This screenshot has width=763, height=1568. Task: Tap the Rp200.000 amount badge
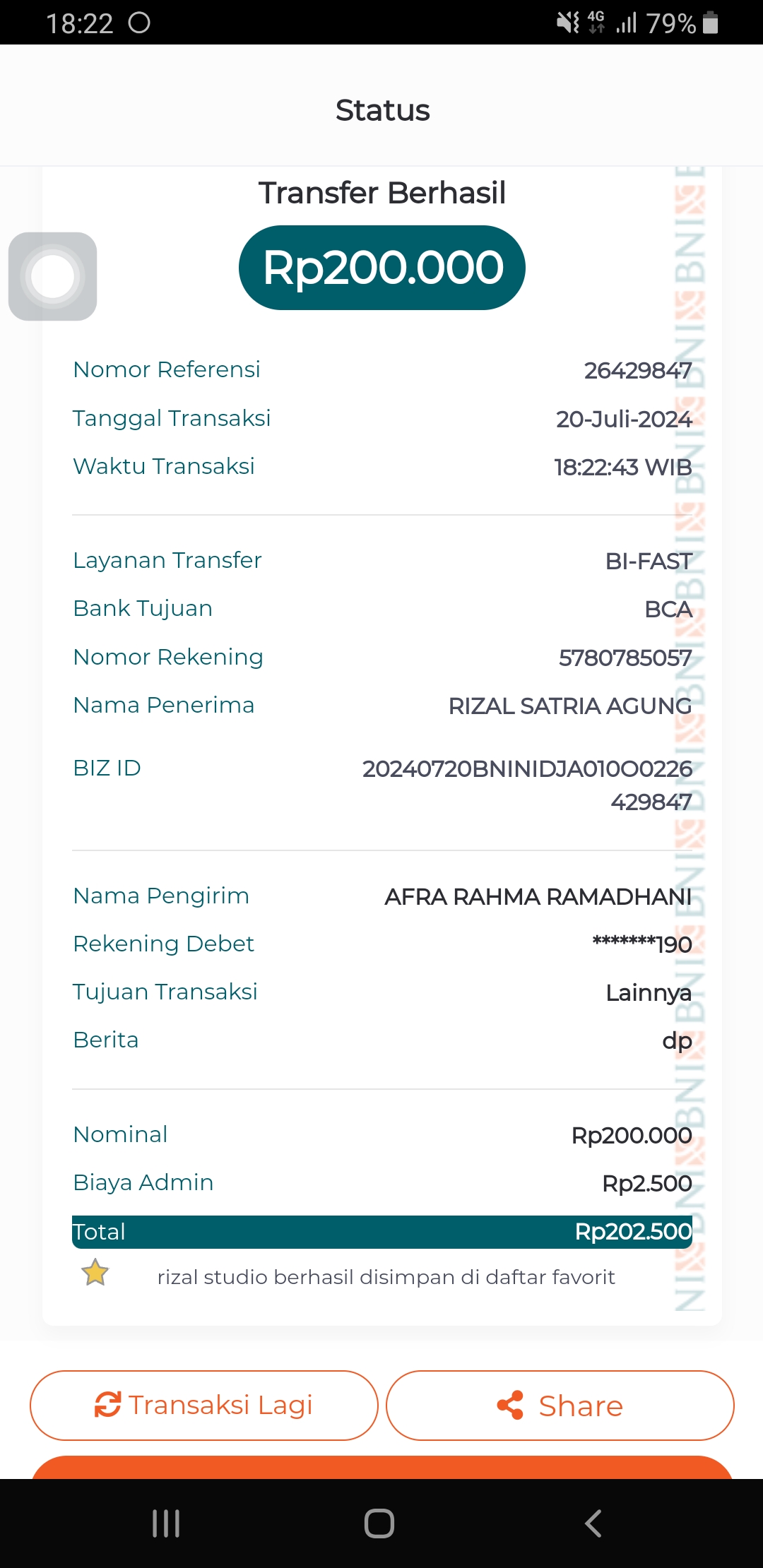382,268
